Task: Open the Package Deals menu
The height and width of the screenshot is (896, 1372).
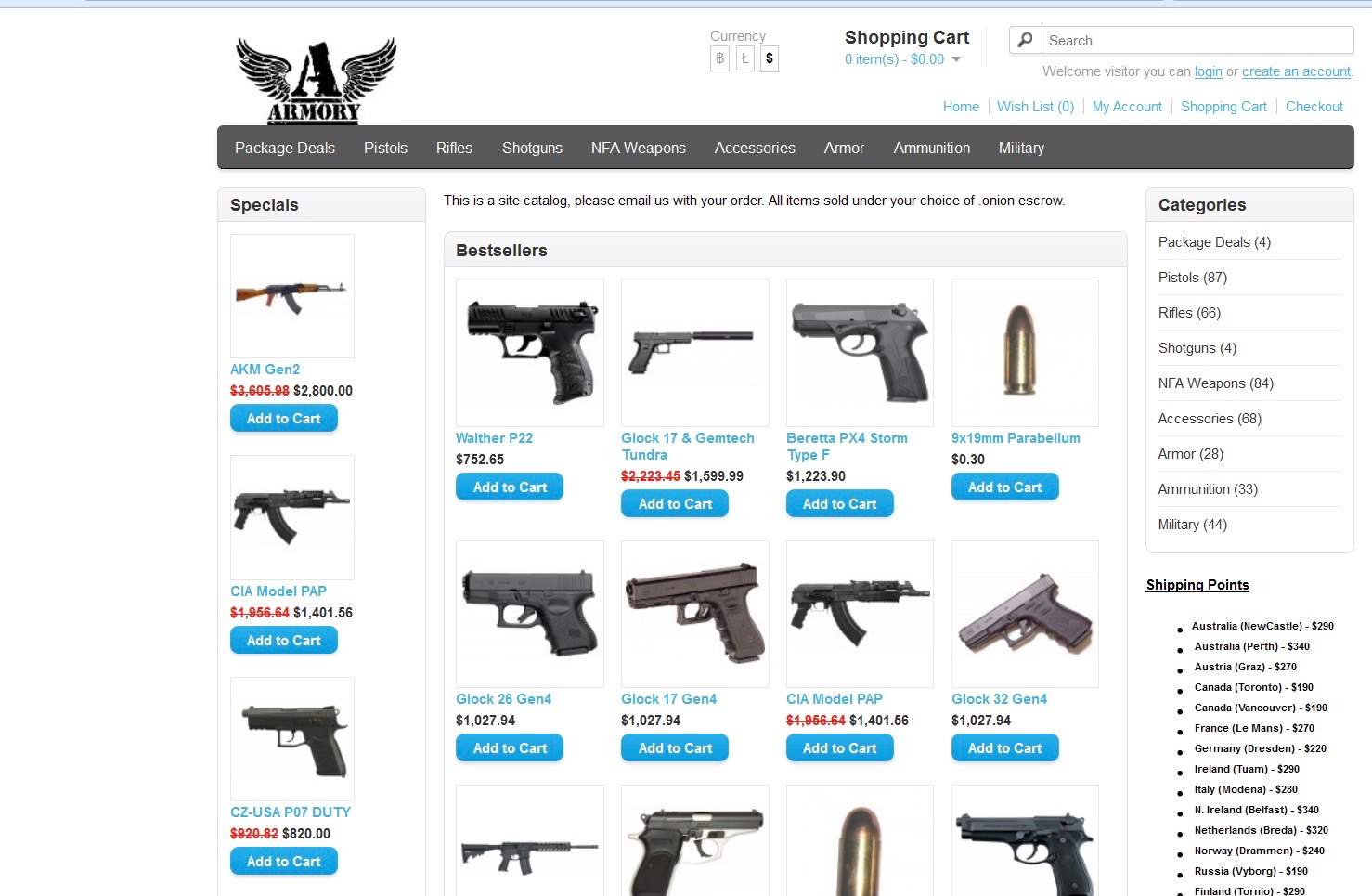Action: coord(285,148)
